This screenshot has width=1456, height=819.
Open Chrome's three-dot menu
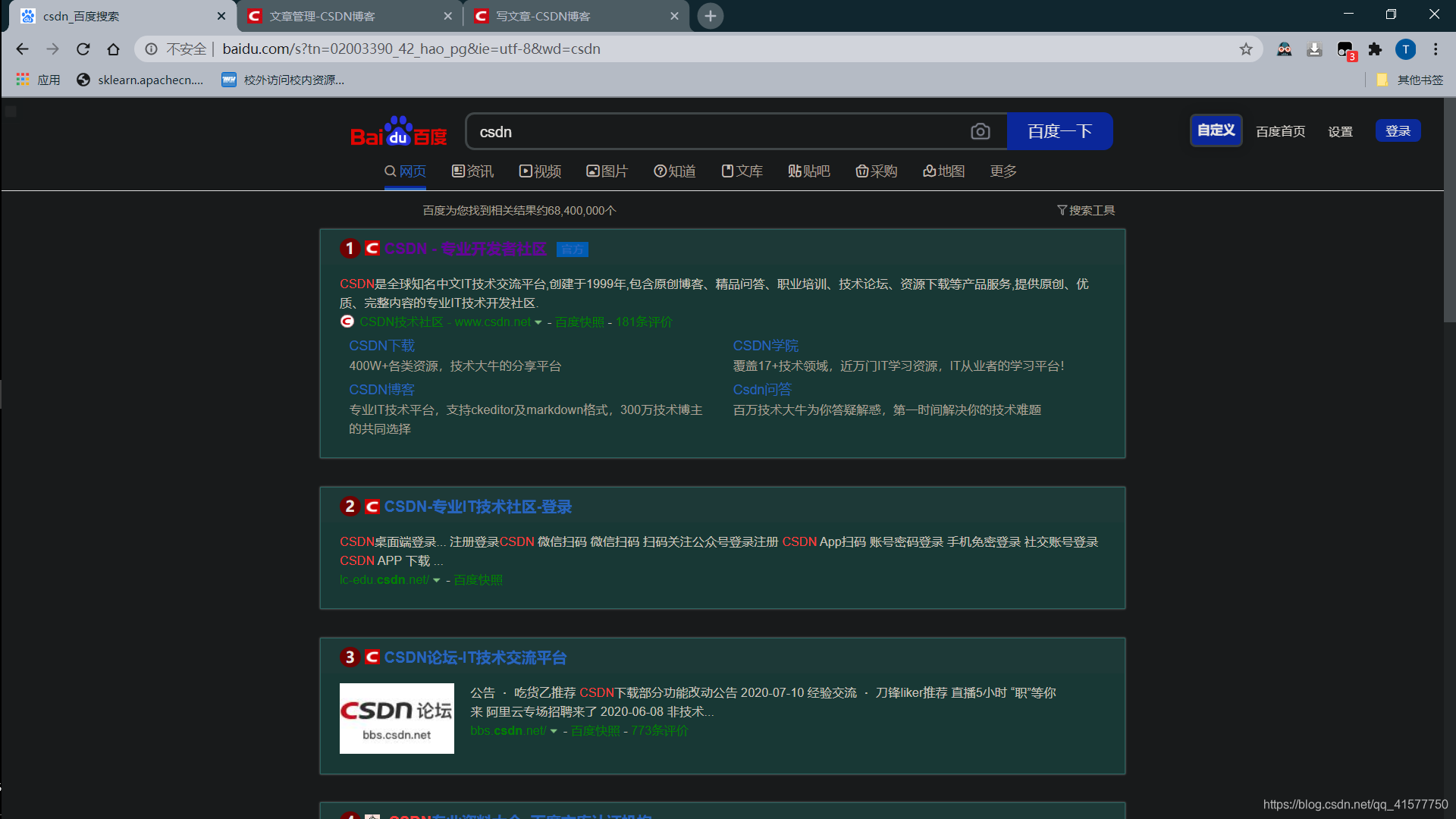(1436, 49)
